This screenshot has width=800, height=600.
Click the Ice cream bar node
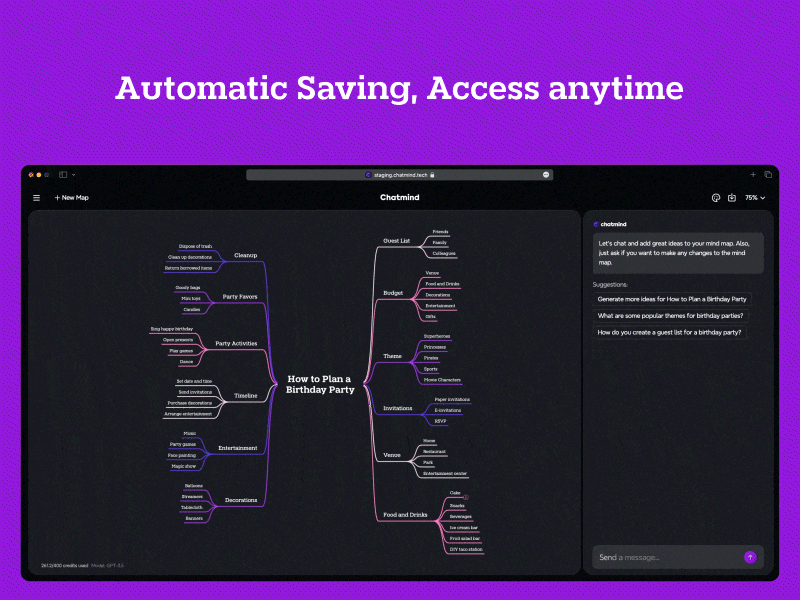[464, 528]
